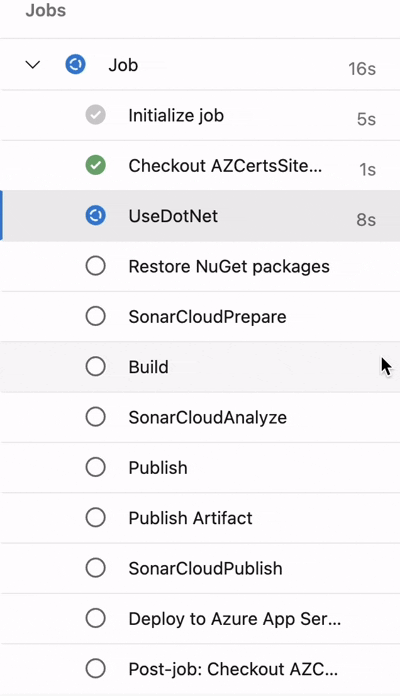Open the Deploy to Azure App Ser... step

click(200, 618)
